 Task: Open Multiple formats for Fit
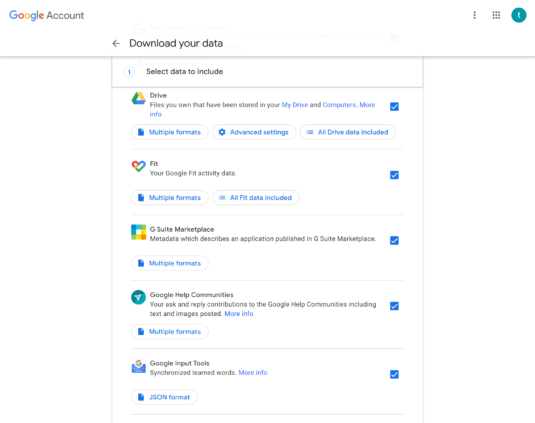170,198
